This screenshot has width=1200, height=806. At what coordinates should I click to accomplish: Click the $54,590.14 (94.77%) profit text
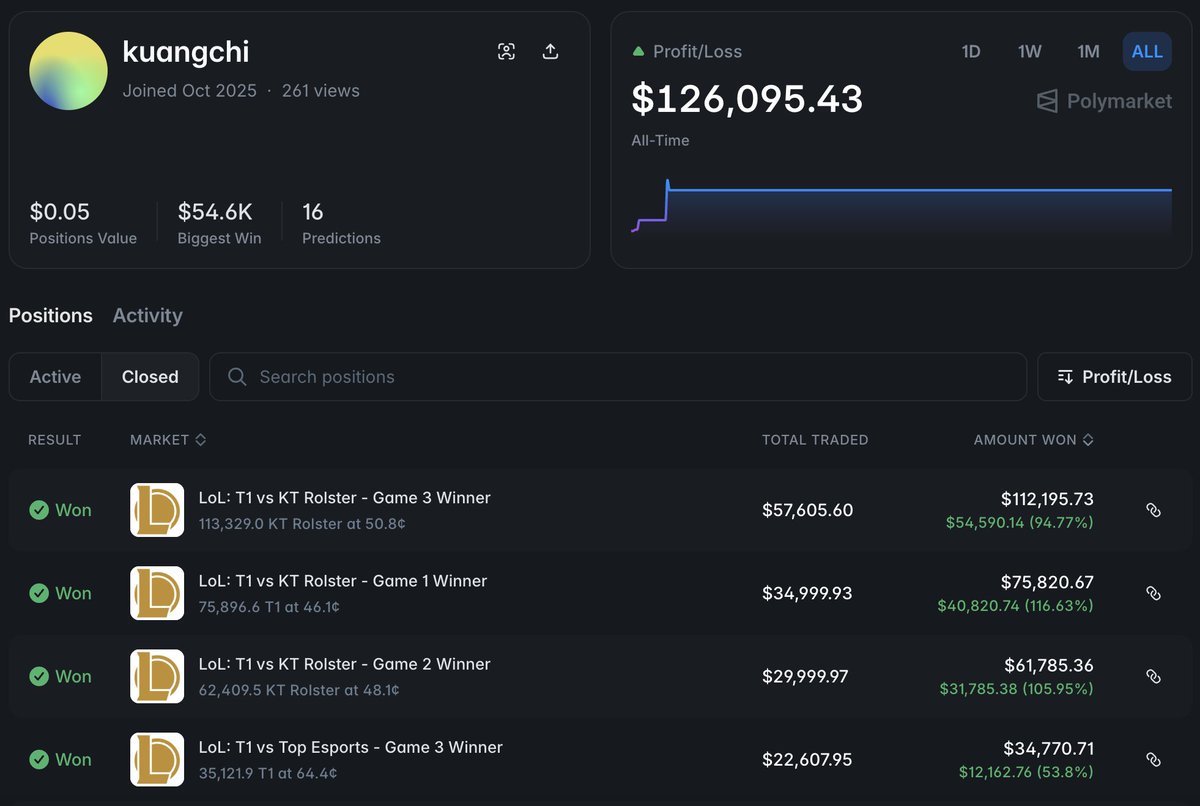point(1020,522)
